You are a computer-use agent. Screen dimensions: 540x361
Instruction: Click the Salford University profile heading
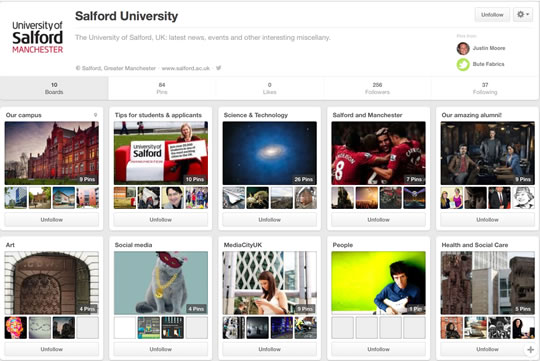click(126, 16)
